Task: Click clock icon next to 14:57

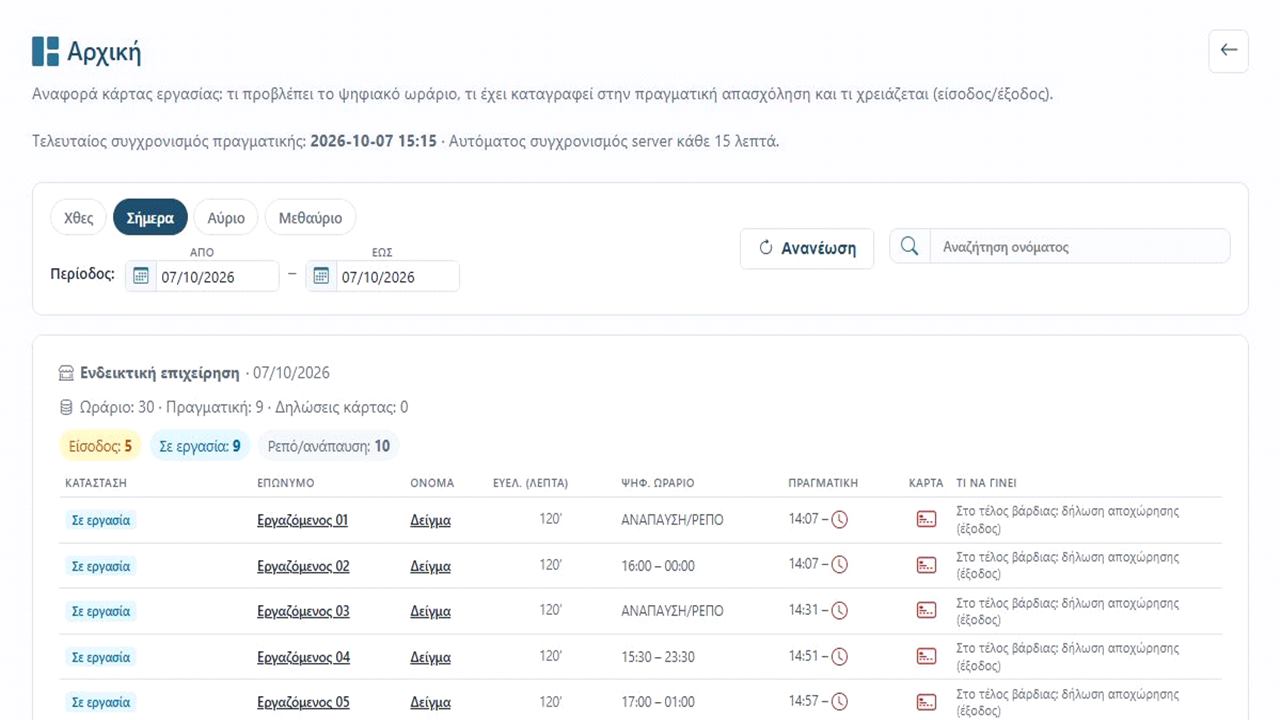Action: pos(840,702)
